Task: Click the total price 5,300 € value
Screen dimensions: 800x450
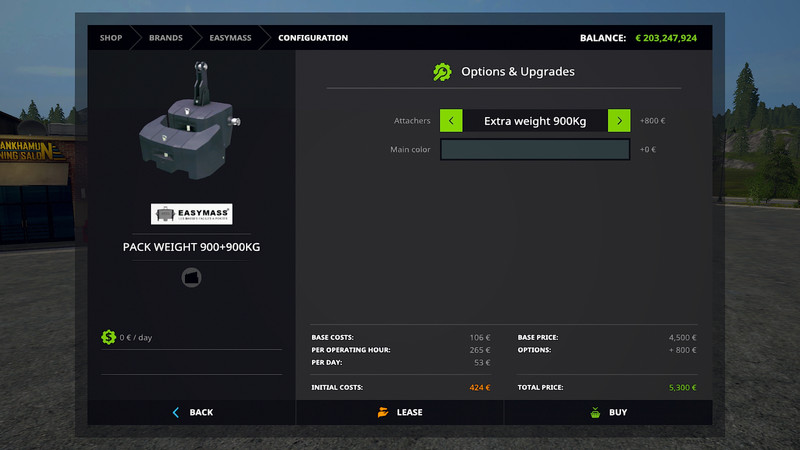Action: click(x=682, y=387)
